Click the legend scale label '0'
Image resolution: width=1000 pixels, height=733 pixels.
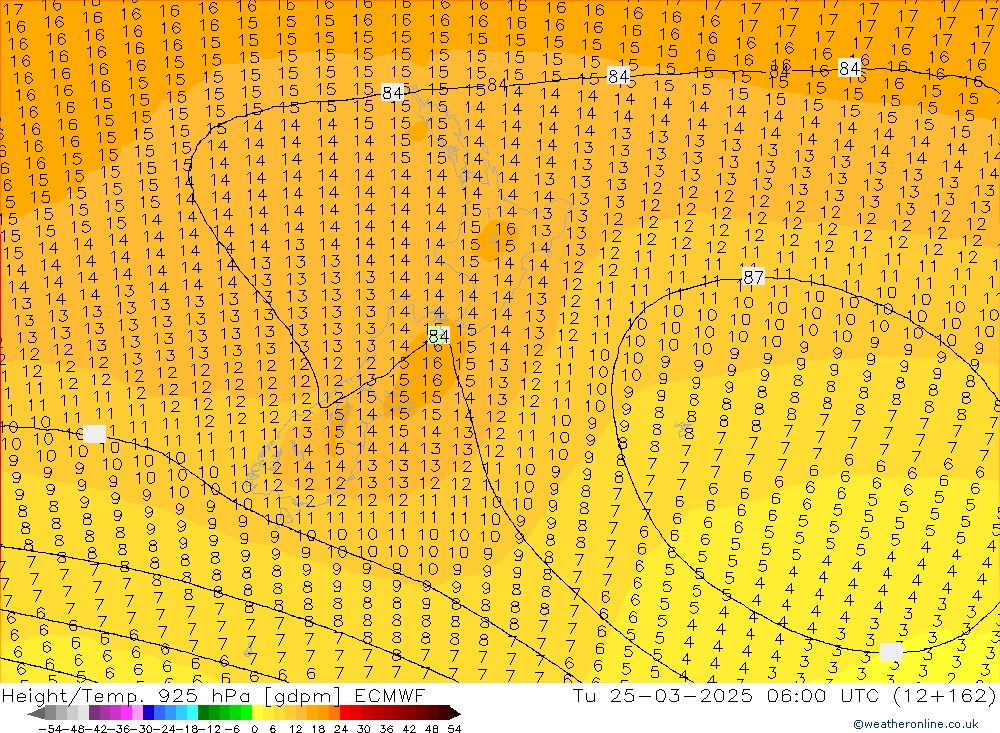254,729
